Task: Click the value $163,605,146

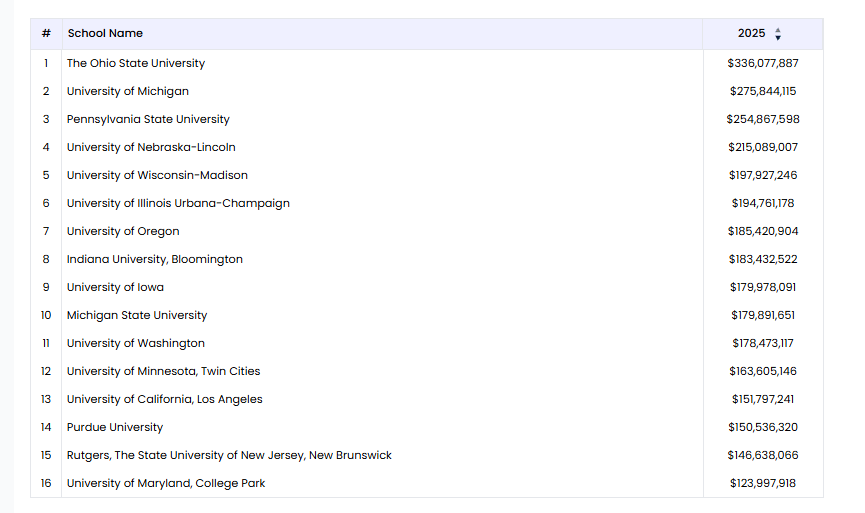Action: pyautogui.click(x=763, y=371)
